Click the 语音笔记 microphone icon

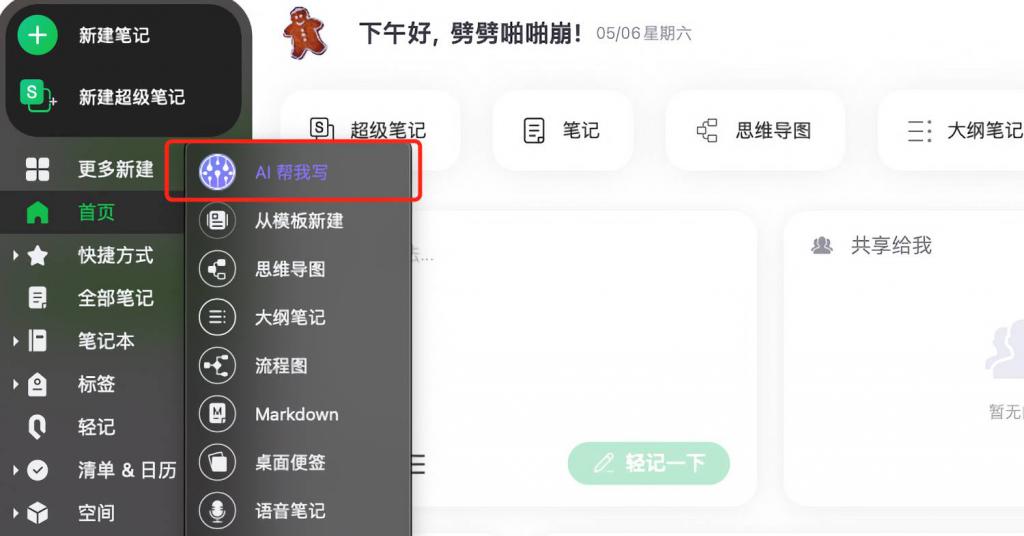pos(217,511)
